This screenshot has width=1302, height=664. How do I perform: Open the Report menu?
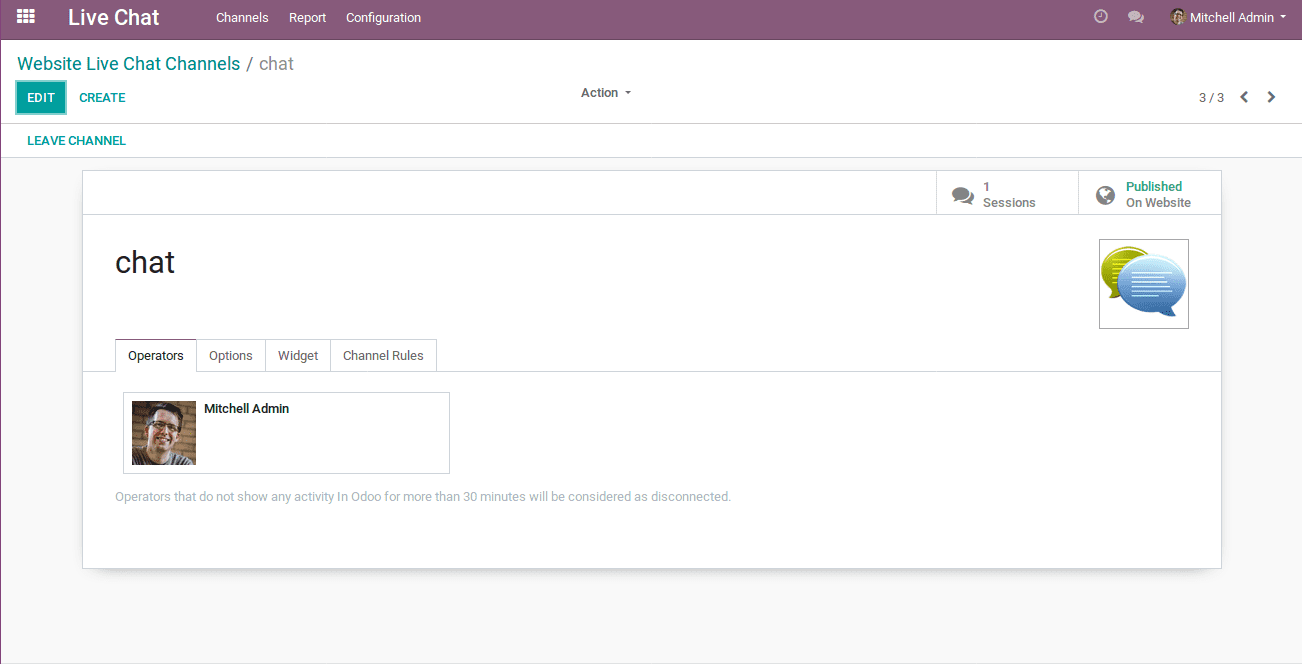point(308,18)
